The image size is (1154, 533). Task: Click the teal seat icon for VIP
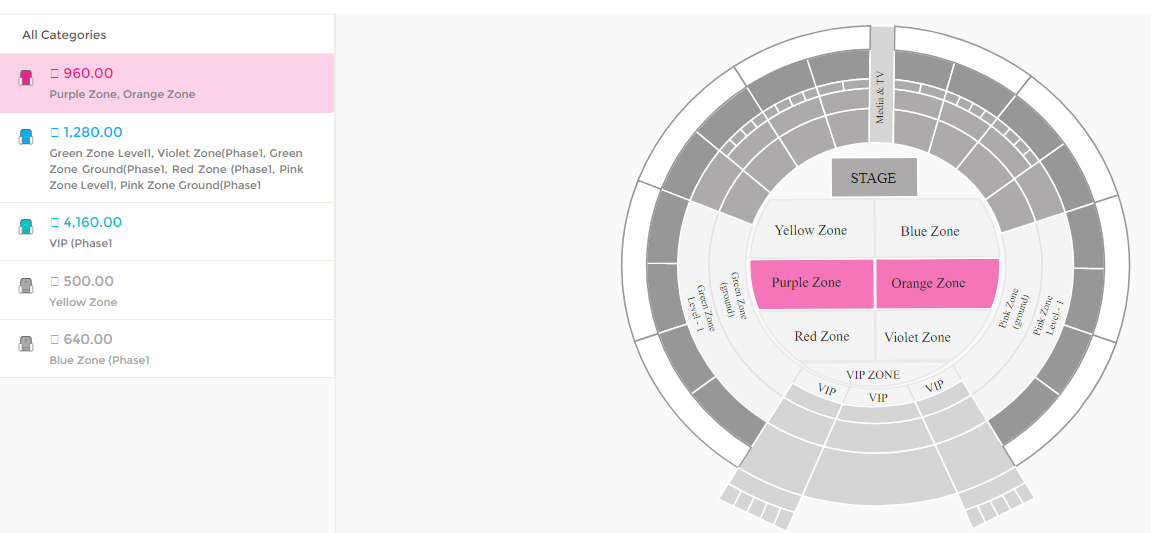click(26, 227)
